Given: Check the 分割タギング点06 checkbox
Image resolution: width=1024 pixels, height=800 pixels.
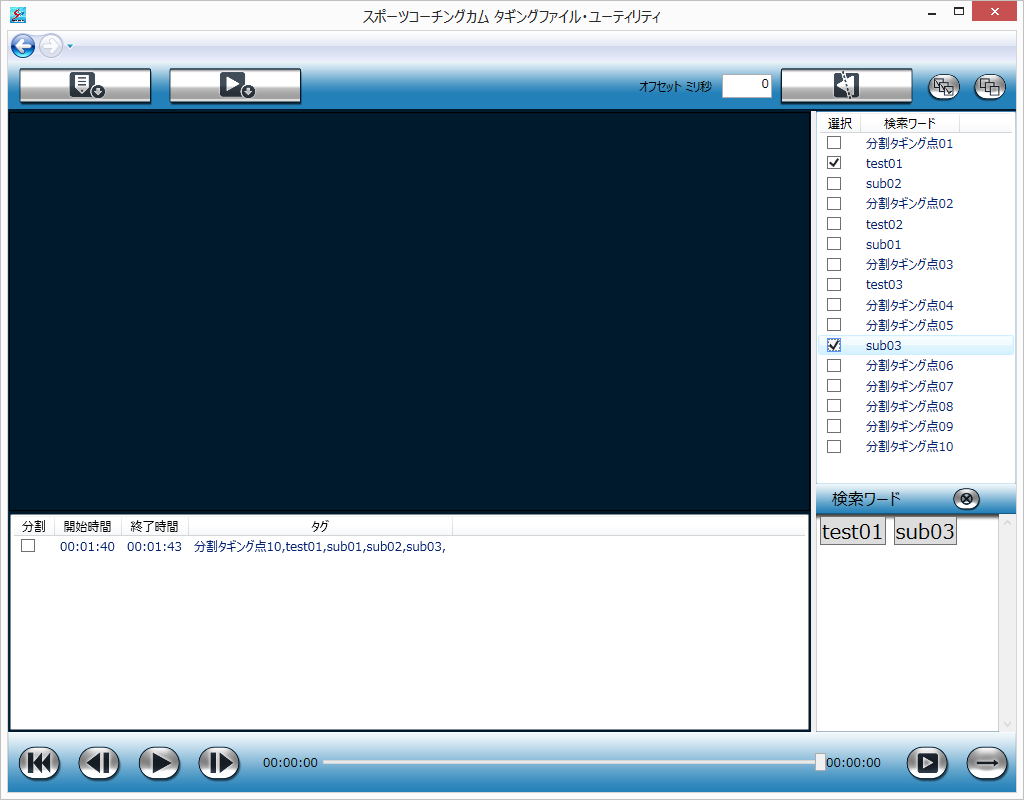Looking at the screenshot, I should (x=834, y=366).
